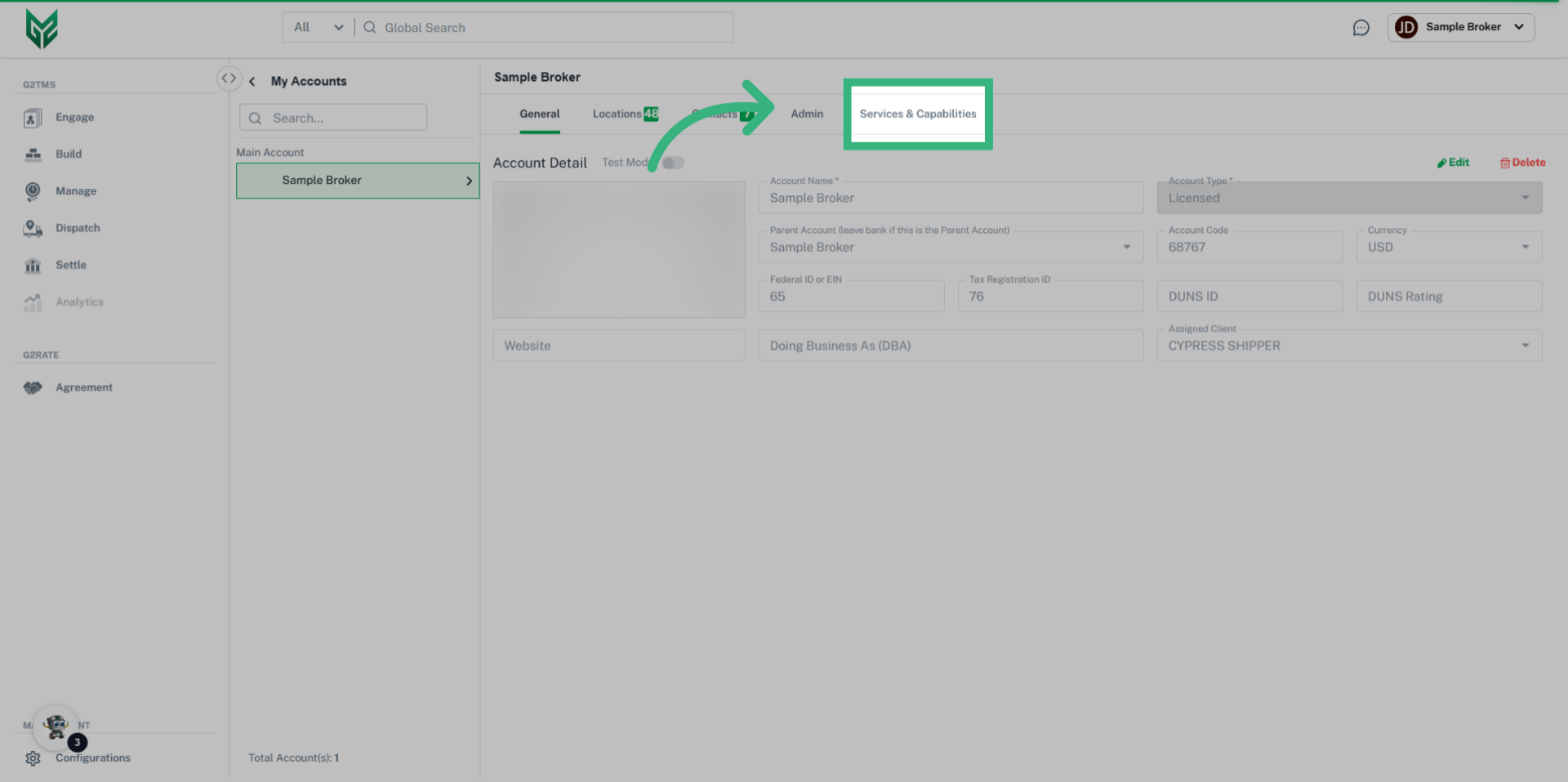
Task: Open the Analytics module
Action: [33, 302]
